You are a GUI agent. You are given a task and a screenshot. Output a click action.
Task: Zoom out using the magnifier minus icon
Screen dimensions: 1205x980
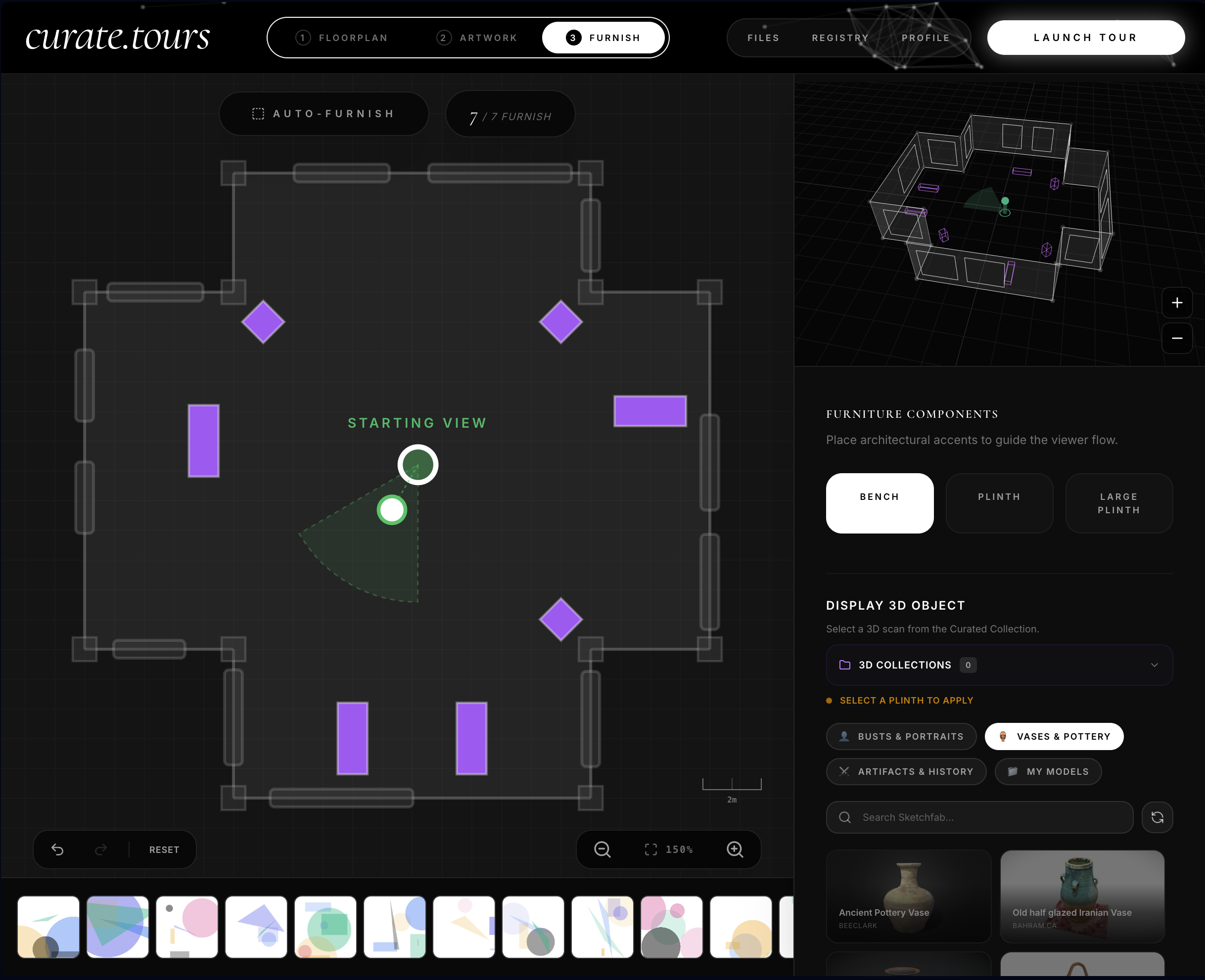click(602, 849)
